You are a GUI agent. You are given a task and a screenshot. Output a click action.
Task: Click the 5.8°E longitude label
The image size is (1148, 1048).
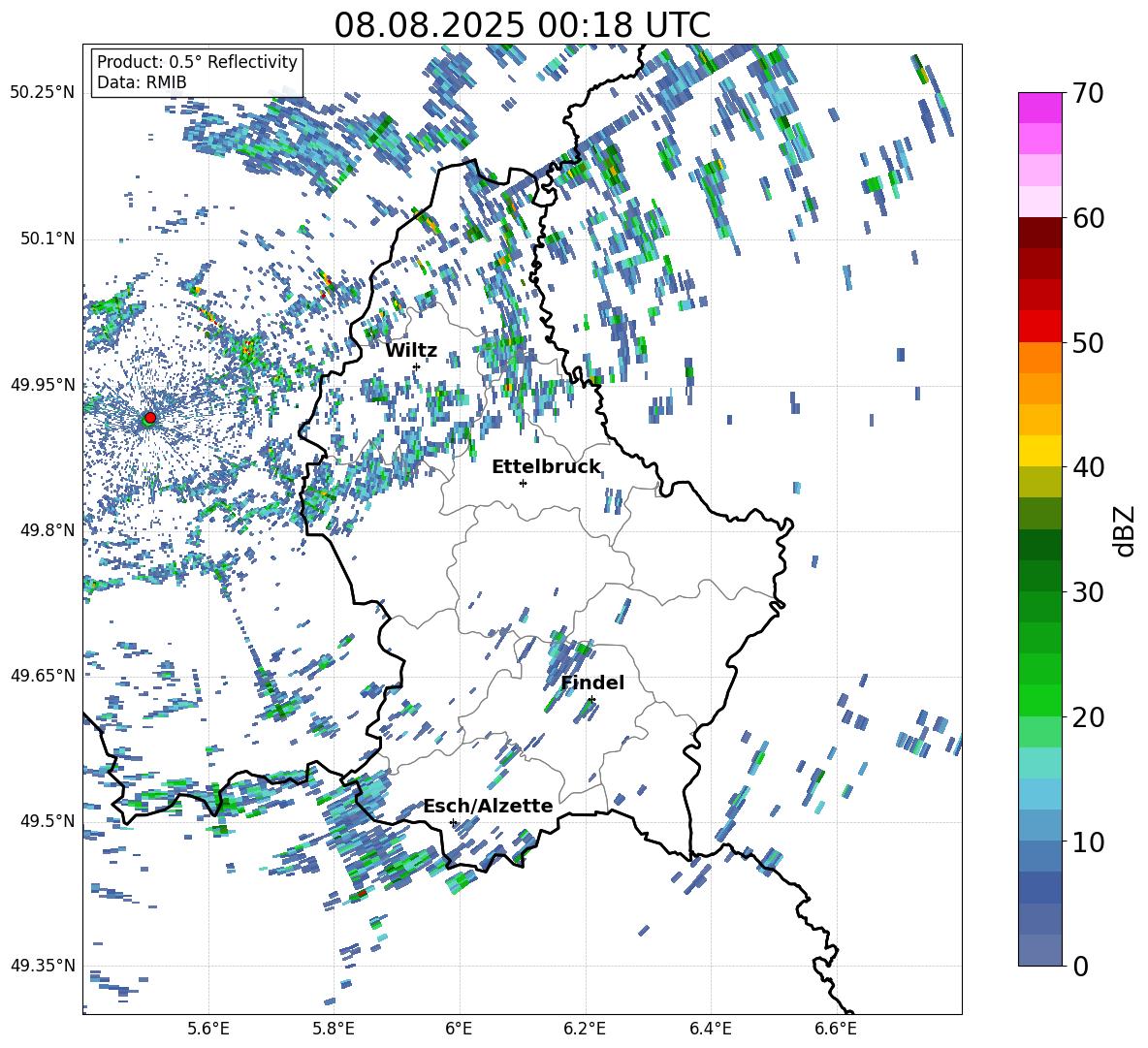click(x=334, y=1029)
